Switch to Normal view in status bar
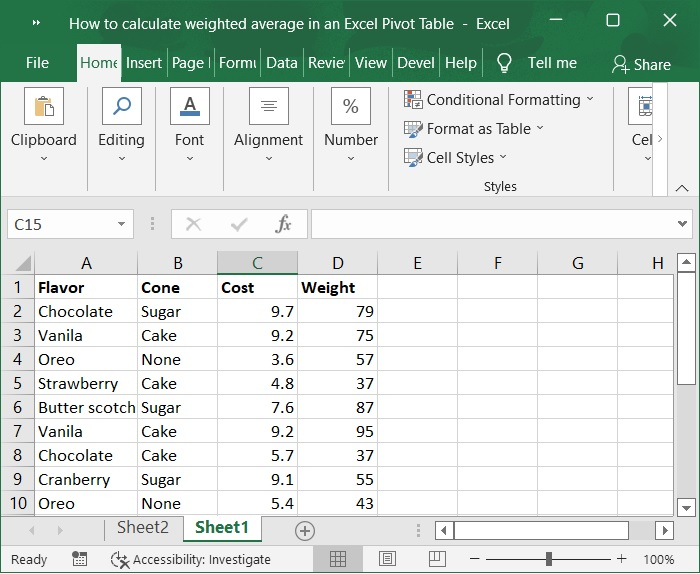The height and width of the screenshot is (574, 700). pos(338,559)
